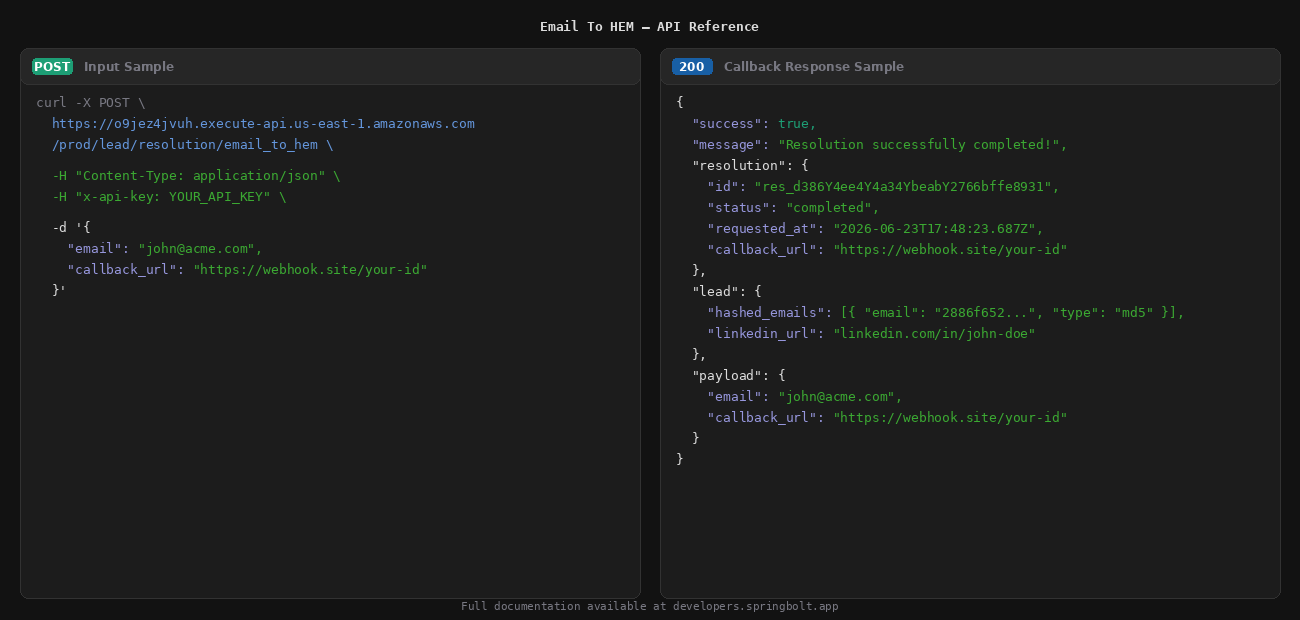Click the linkedin.com/in/john-doe URL value
Viewport: 1300px width, 620px height.
tap(934, 334)
